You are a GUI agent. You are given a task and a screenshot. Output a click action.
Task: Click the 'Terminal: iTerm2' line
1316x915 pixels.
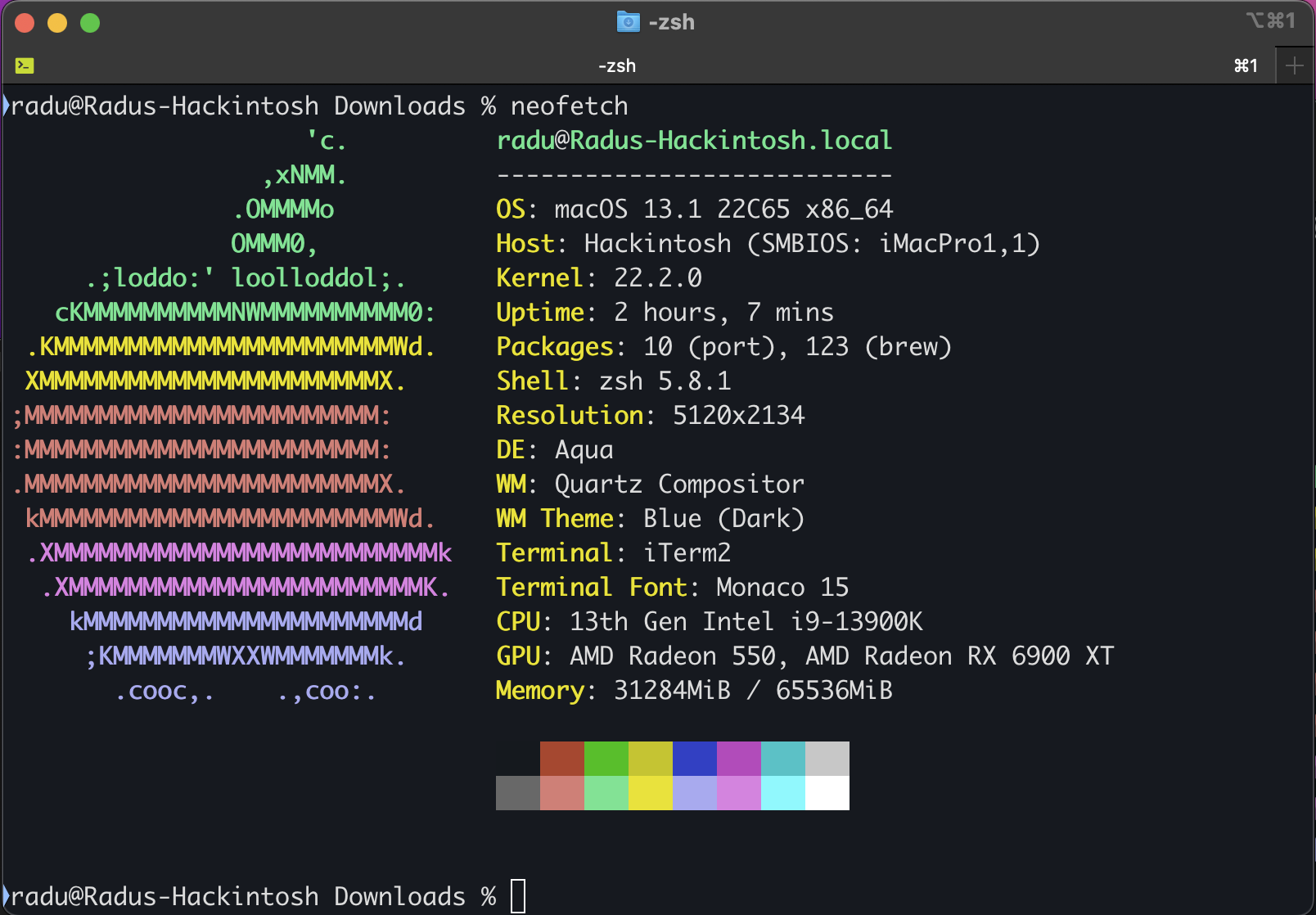614,553
